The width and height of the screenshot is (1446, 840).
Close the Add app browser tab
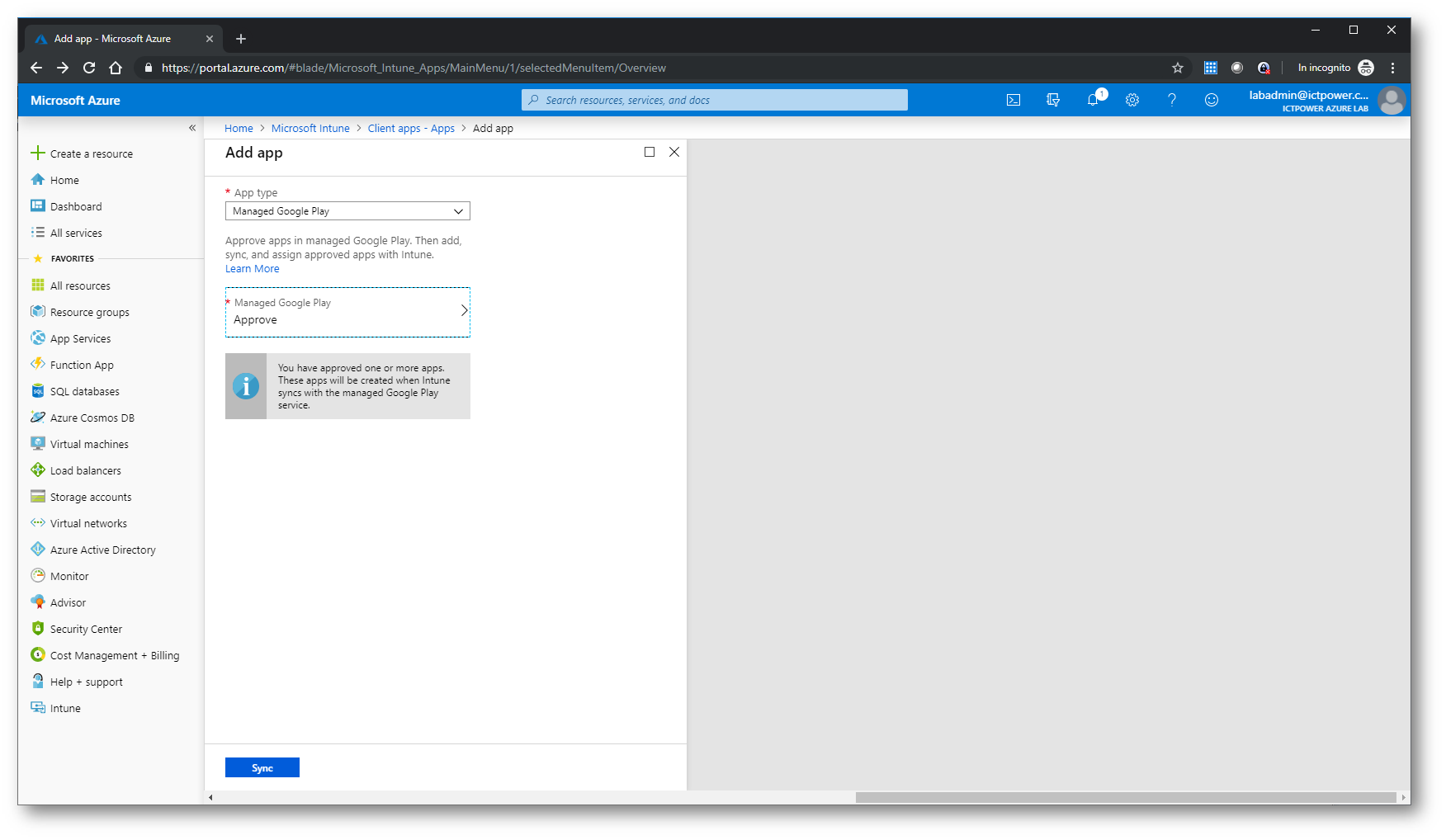(x=210, y=39)
